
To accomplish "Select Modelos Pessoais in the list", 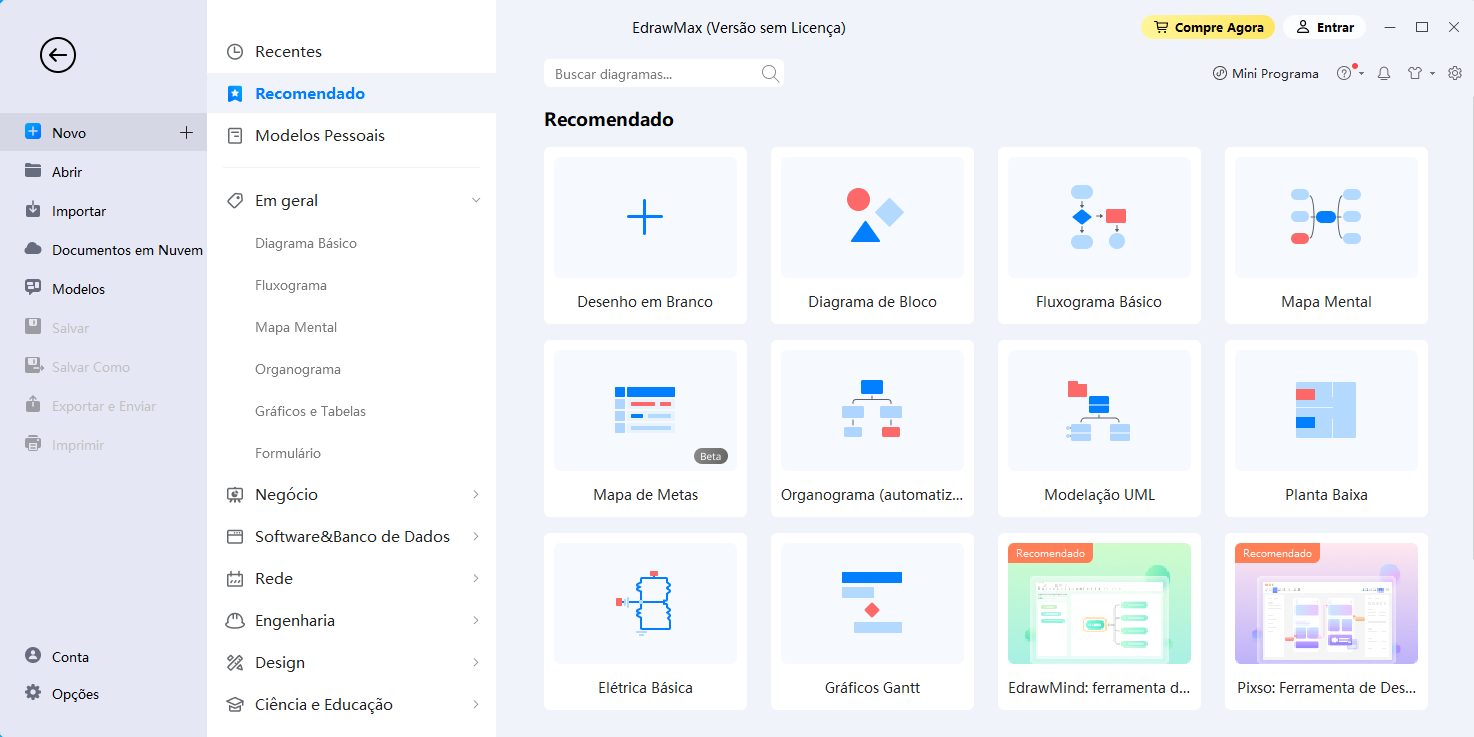I will [x=319, y=136].
